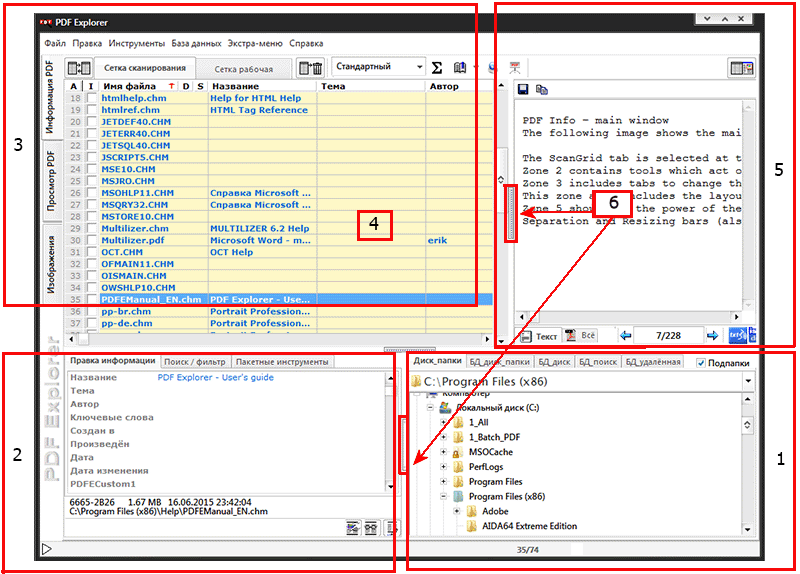The height and width of the screenshot is (574, 800).
Task: Expand the Adobe folder node
Action: tap(457, 511)
